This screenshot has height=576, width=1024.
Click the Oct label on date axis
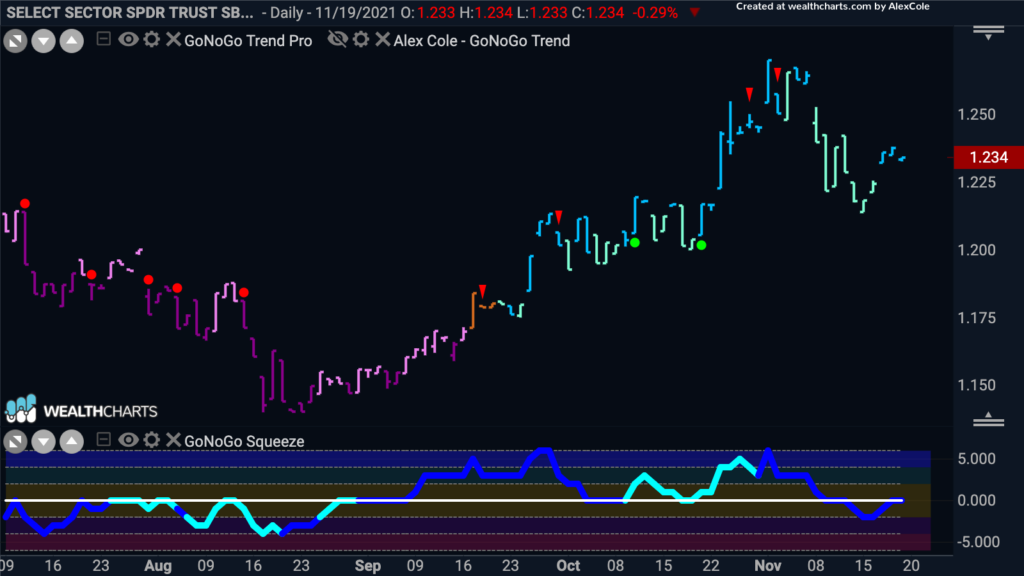(568, 566)
